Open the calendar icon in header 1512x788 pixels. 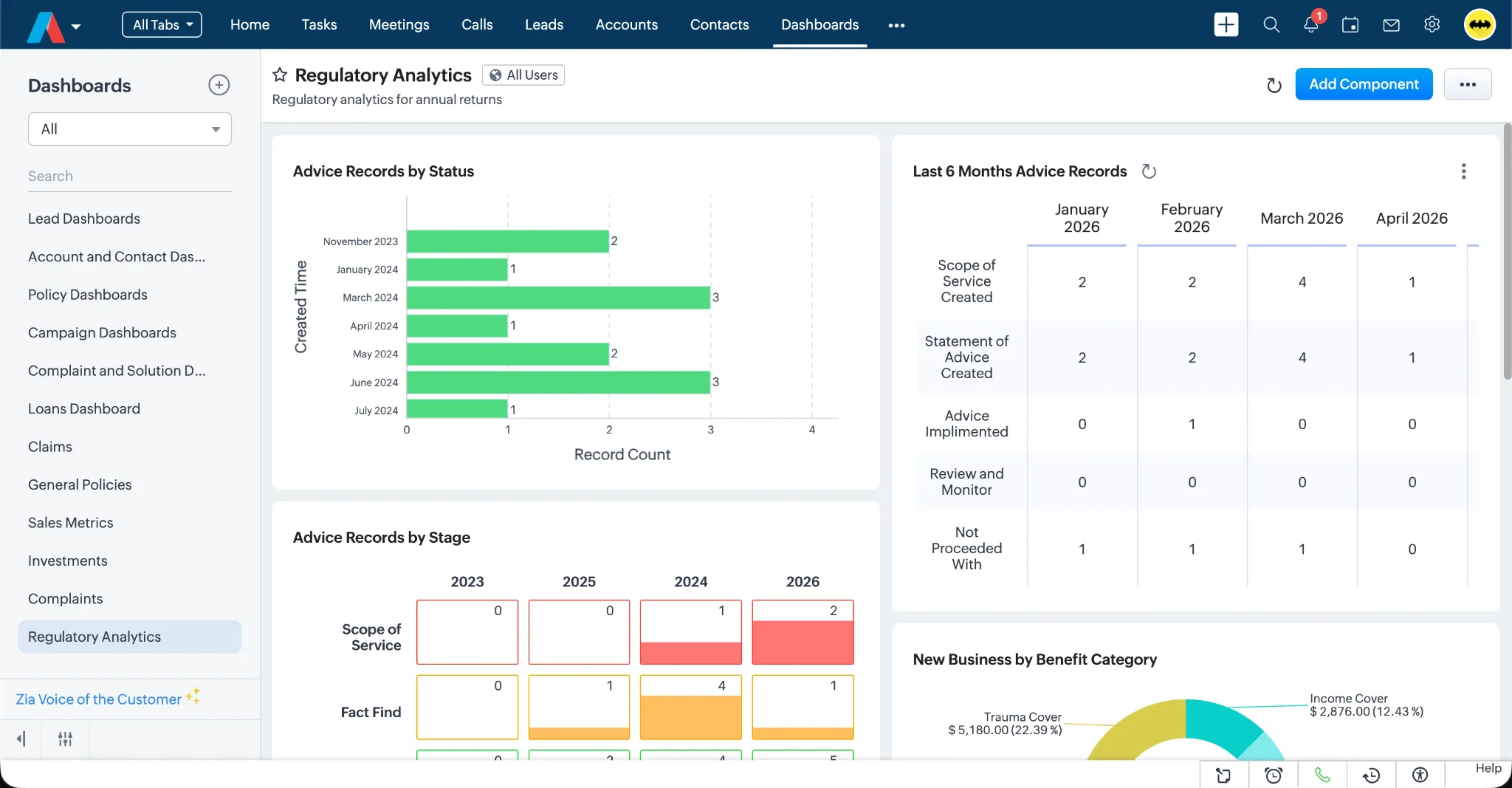(1350, 24)
